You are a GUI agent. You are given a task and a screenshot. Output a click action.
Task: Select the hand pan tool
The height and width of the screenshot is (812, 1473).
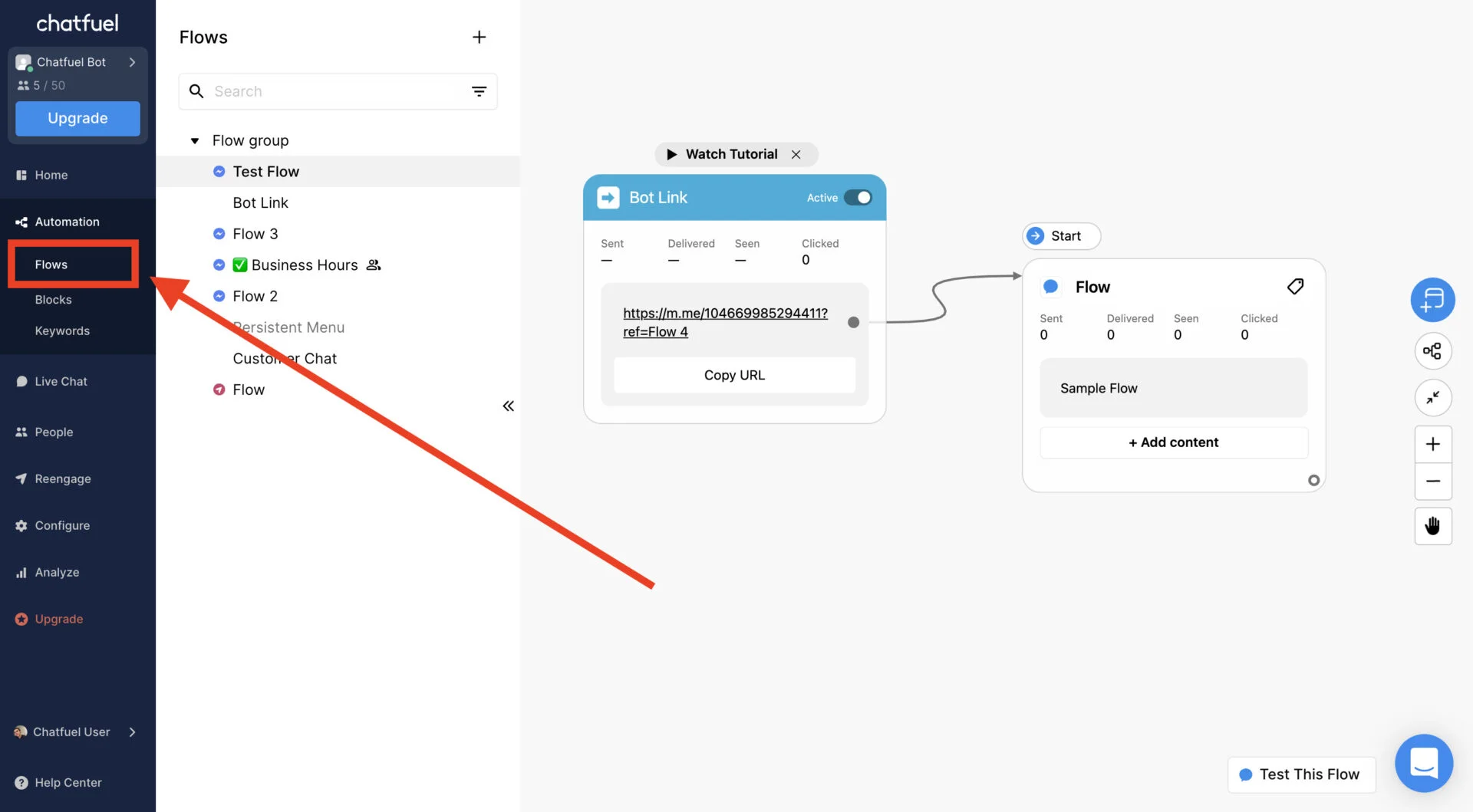[1432, 526]
